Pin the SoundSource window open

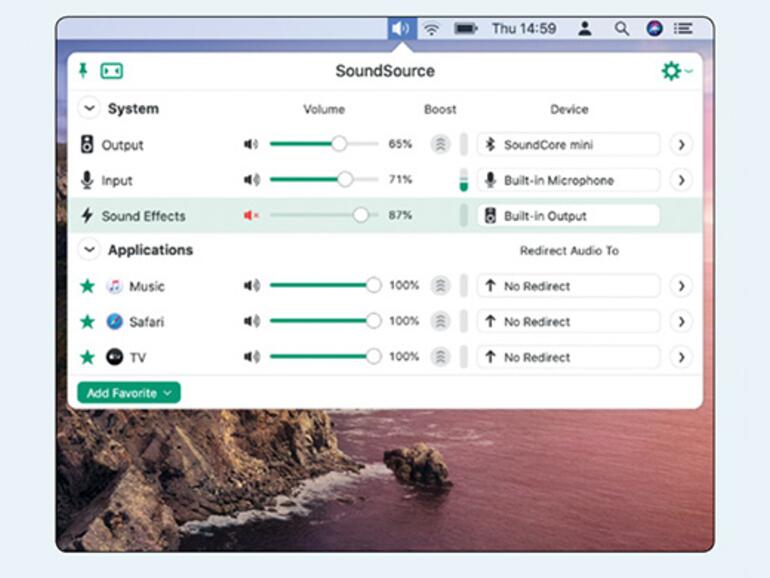tap(83, 71)
